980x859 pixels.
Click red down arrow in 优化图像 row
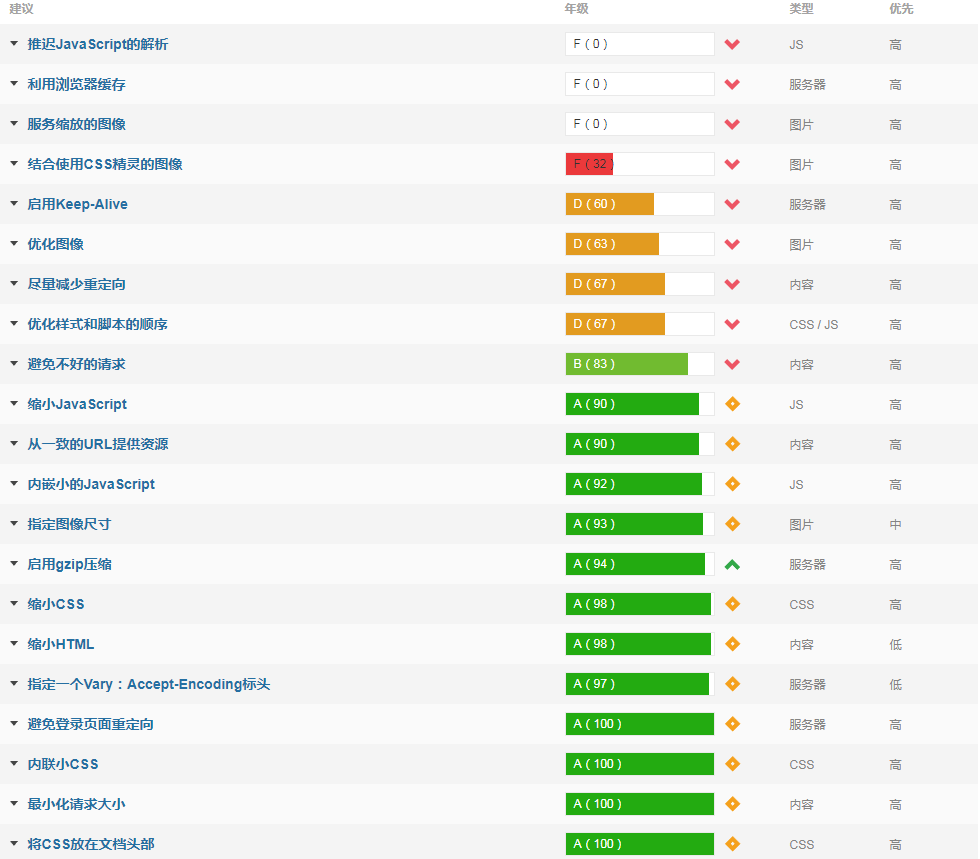pos(732,244)
